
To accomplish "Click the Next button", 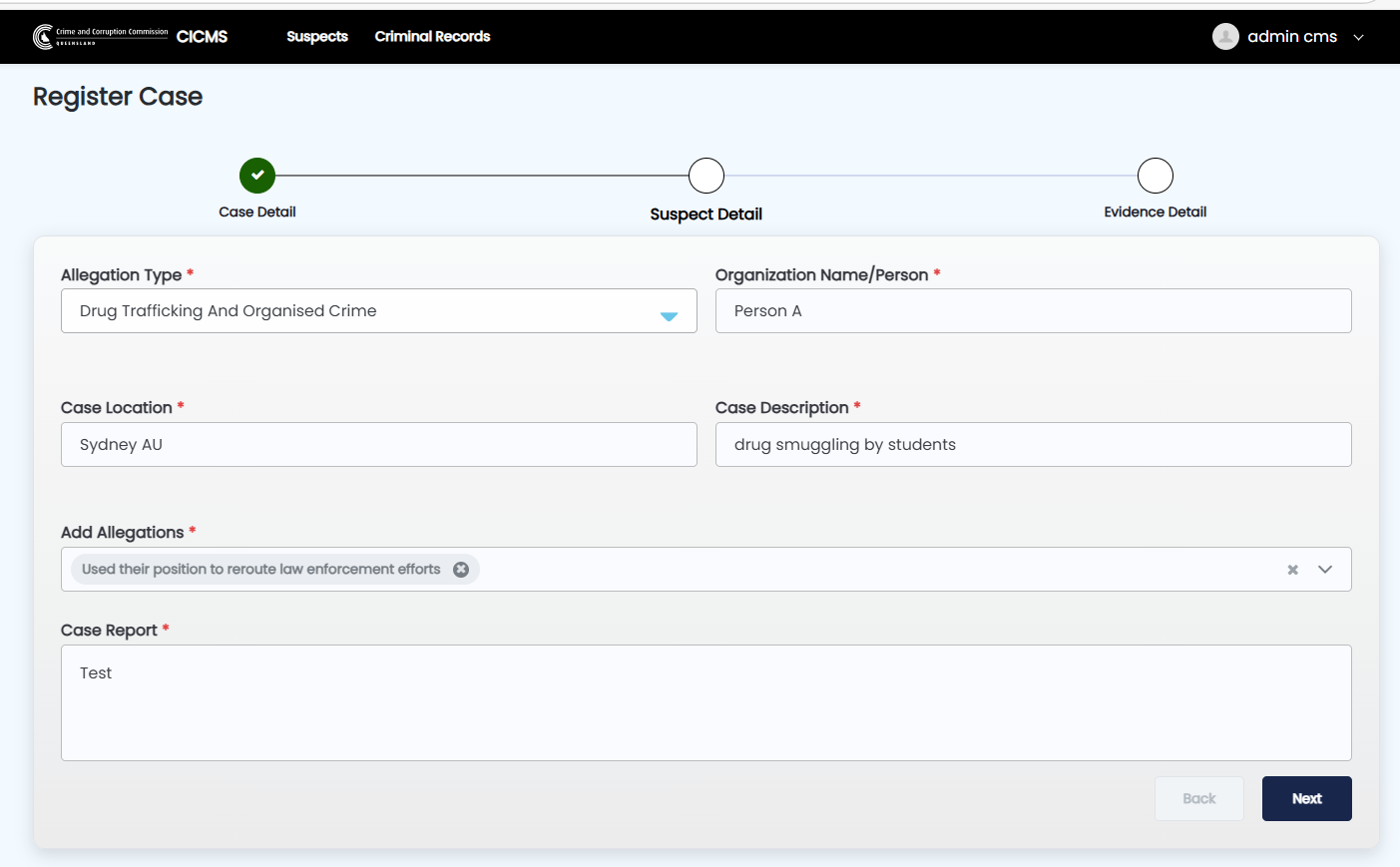I will click(x=1306, y=798).
